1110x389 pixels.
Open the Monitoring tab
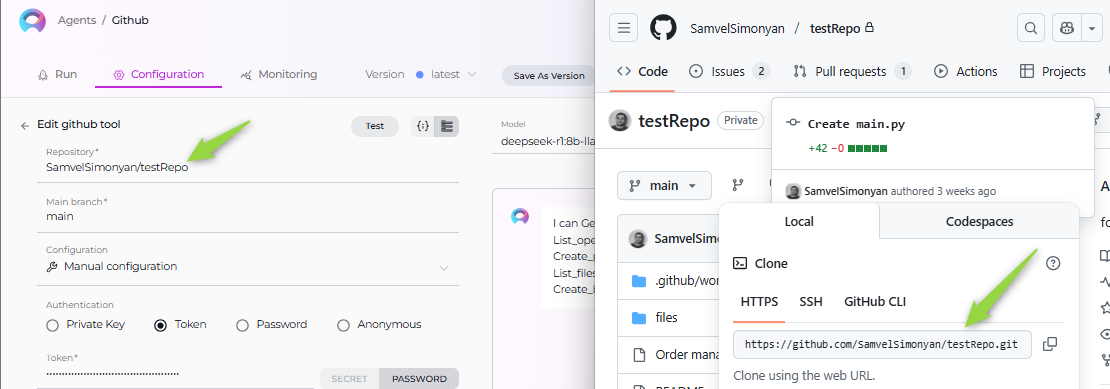278,74
